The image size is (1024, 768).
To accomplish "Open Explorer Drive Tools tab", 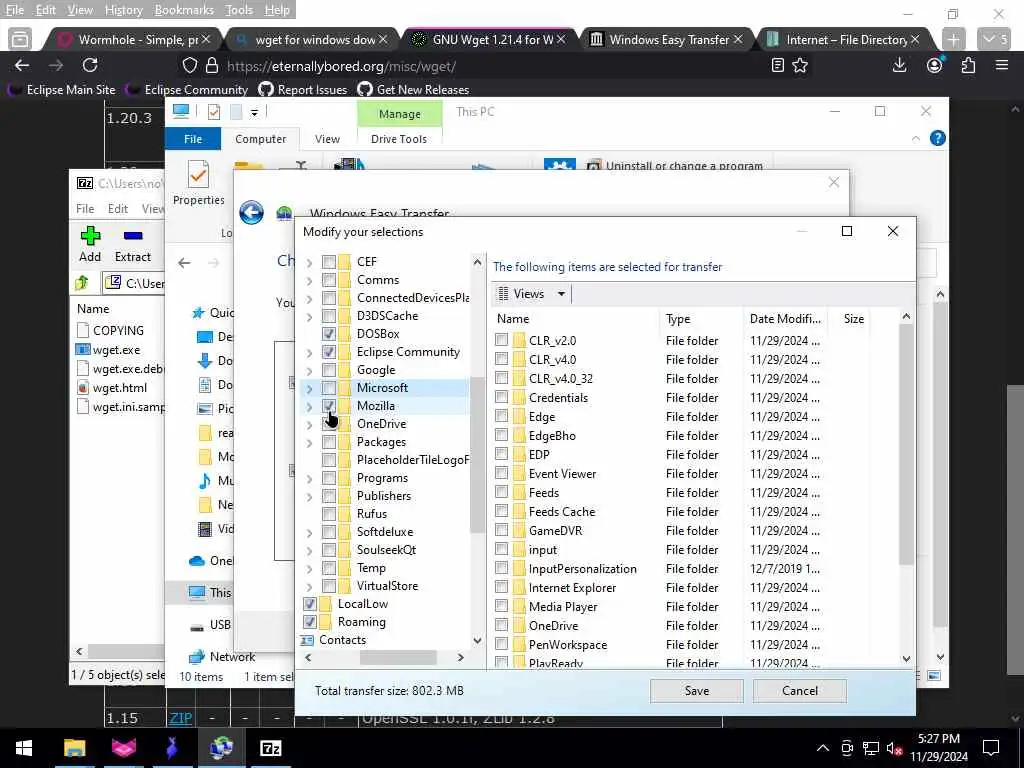I will point(398,139).
